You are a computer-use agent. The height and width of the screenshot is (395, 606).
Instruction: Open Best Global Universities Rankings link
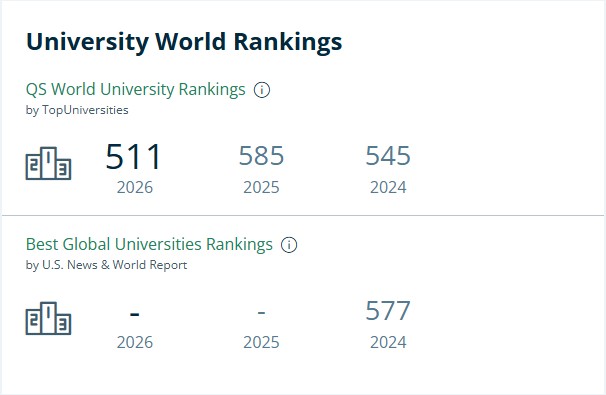149,244
